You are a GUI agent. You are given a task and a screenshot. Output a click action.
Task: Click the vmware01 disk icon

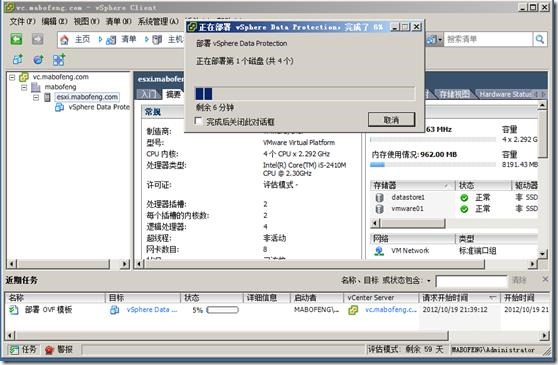[380, 209]
